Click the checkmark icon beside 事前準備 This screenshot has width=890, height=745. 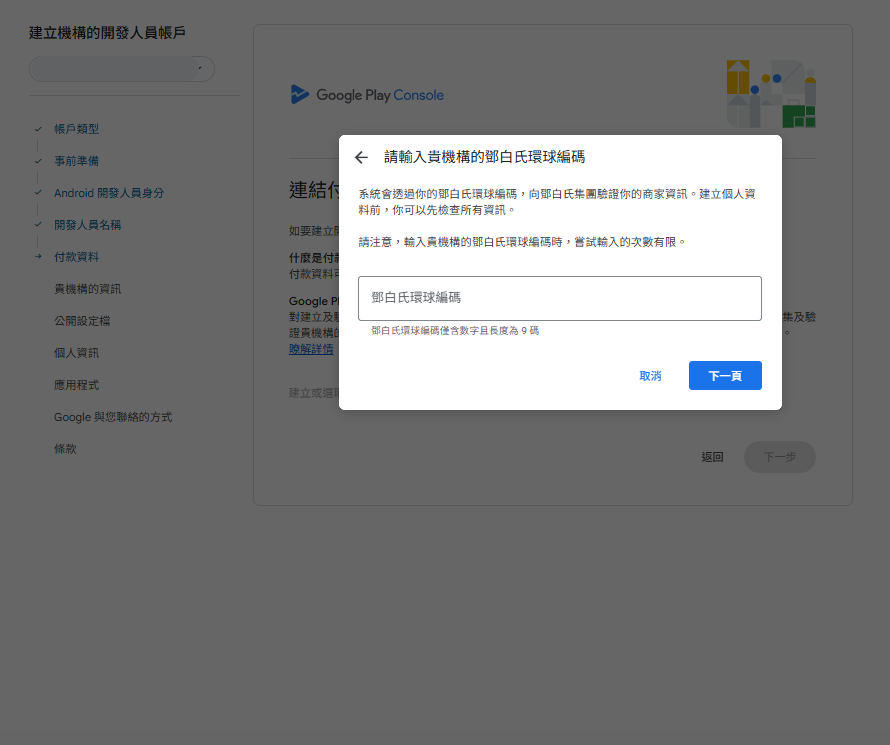pyautogui.click(x=38, y=161)
